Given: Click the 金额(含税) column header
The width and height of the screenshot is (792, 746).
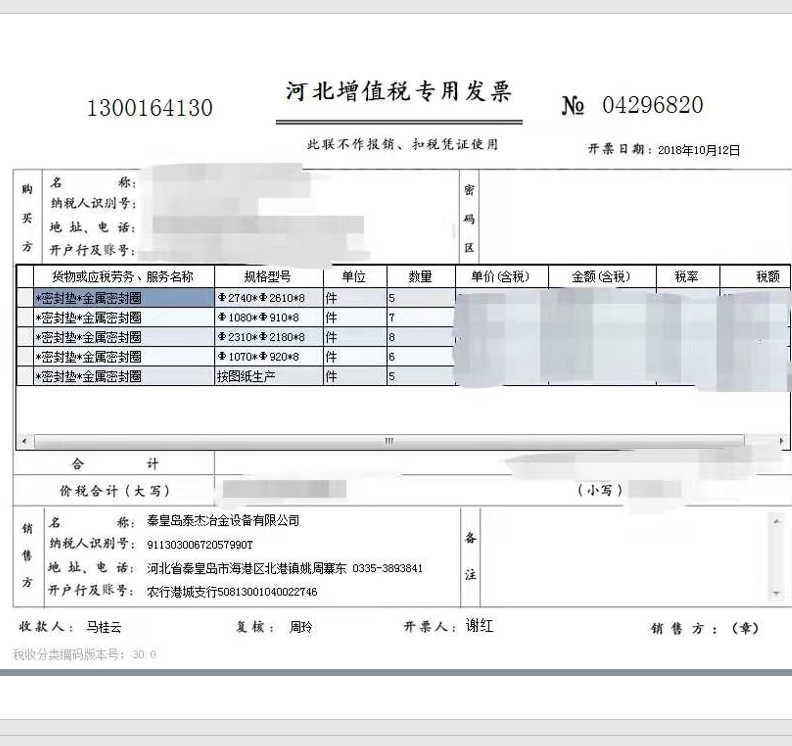Looking at the screenshot, I should tap(600, 277).
